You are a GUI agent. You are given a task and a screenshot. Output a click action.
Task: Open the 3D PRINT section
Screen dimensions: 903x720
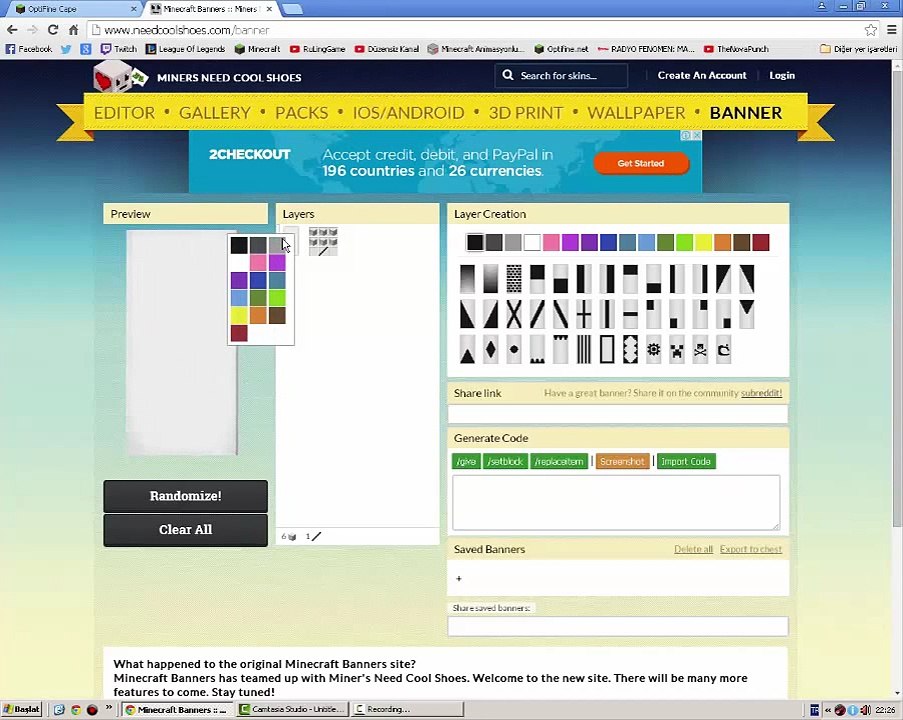click(x=526, y=113)
